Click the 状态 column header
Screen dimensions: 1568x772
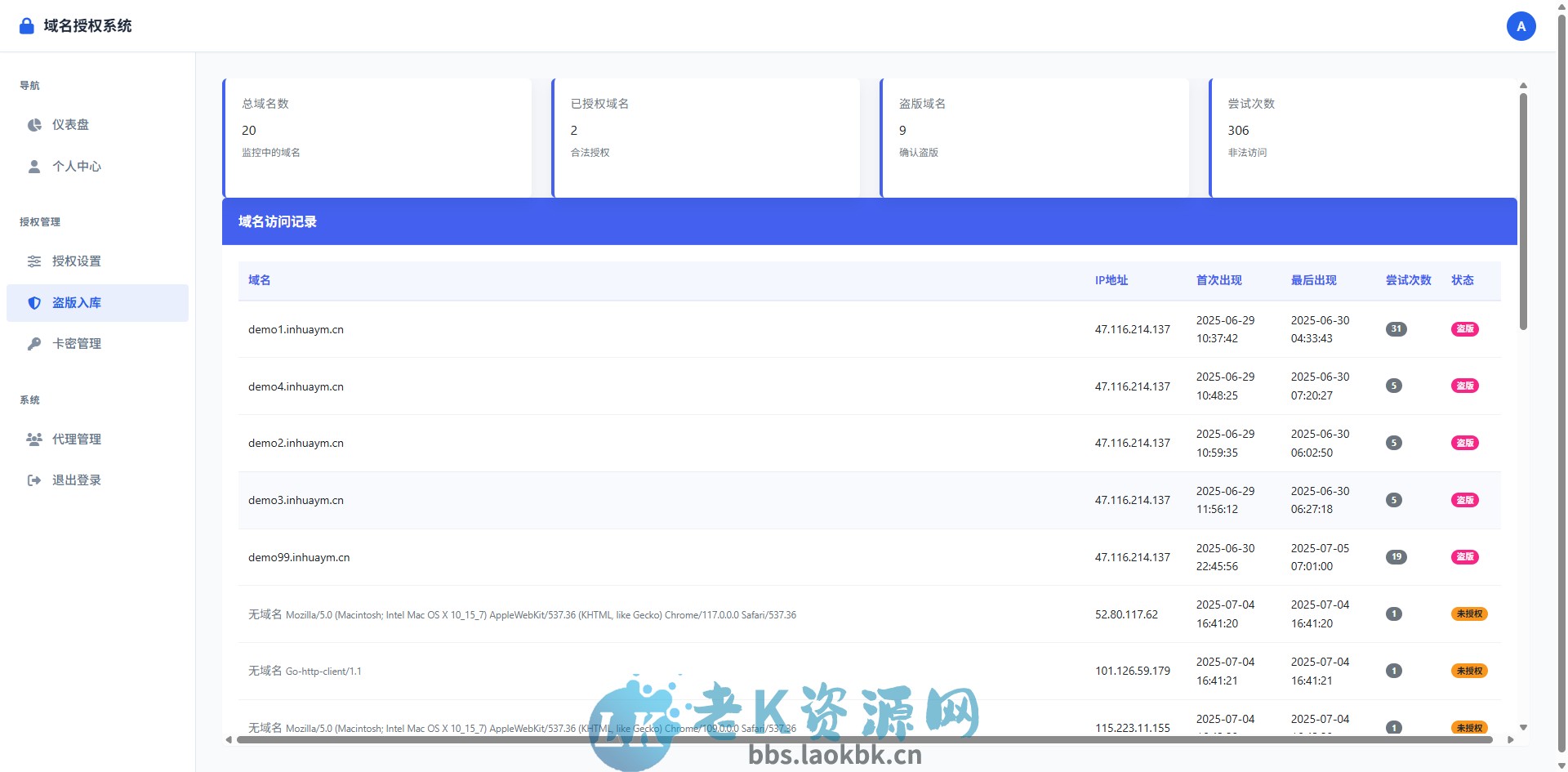[x=1462, y=280]
